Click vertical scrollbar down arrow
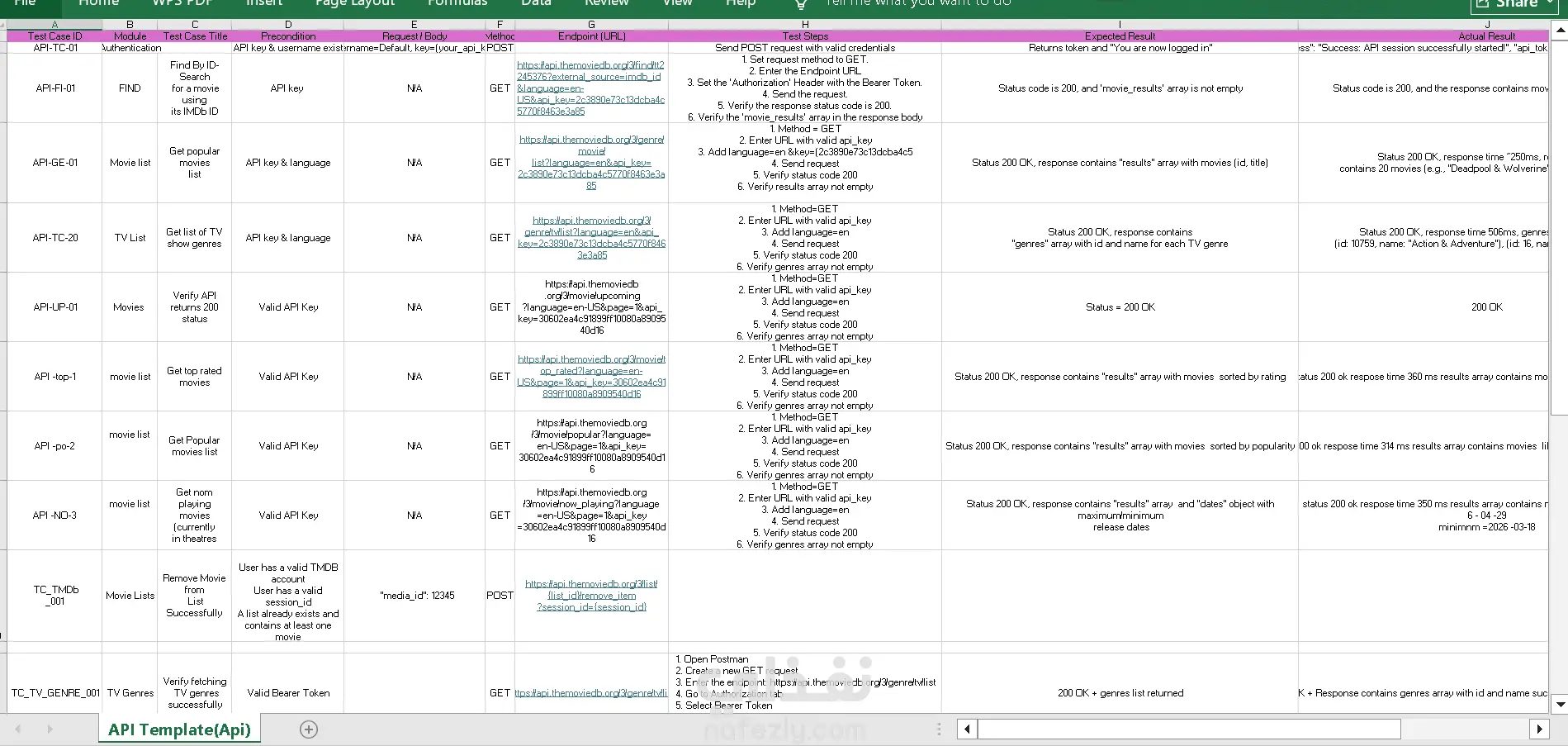 tap(1560, 705)
